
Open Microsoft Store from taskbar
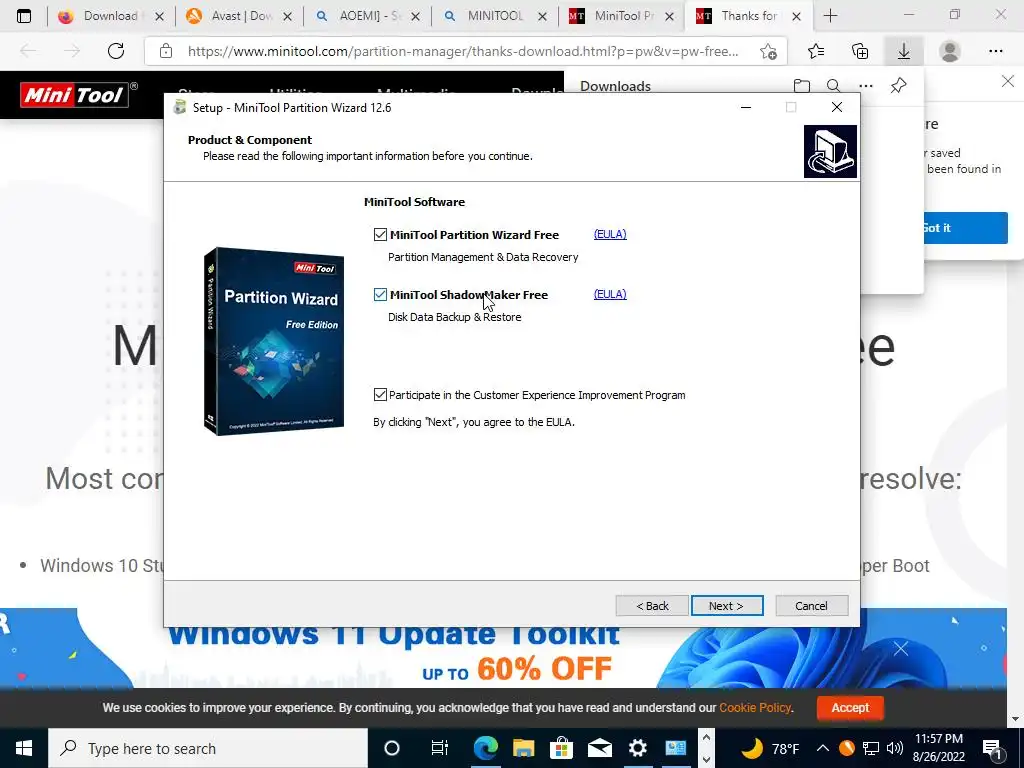(561, 748)
